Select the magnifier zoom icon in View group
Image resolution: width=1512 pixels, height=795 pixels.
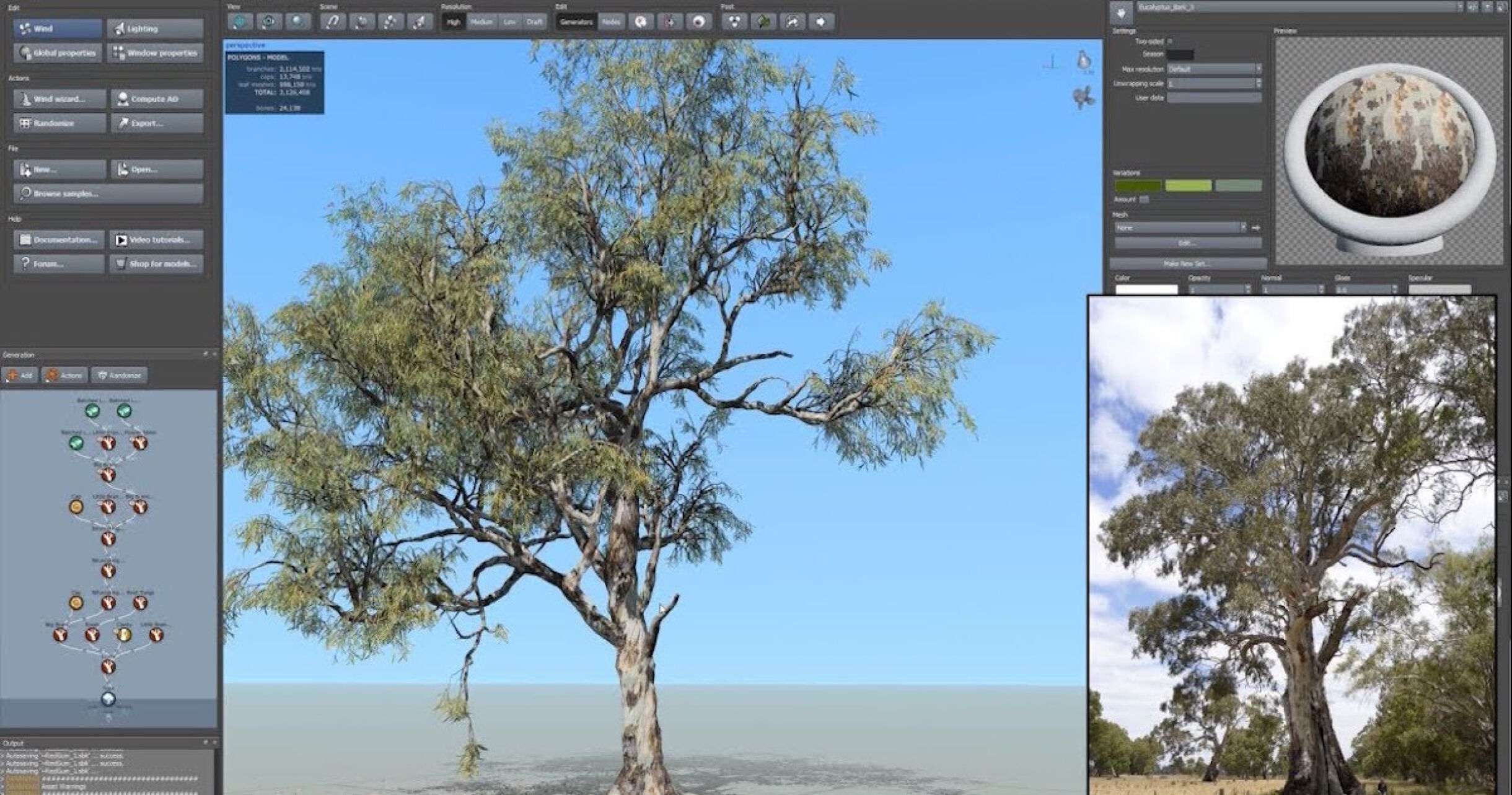298,22
